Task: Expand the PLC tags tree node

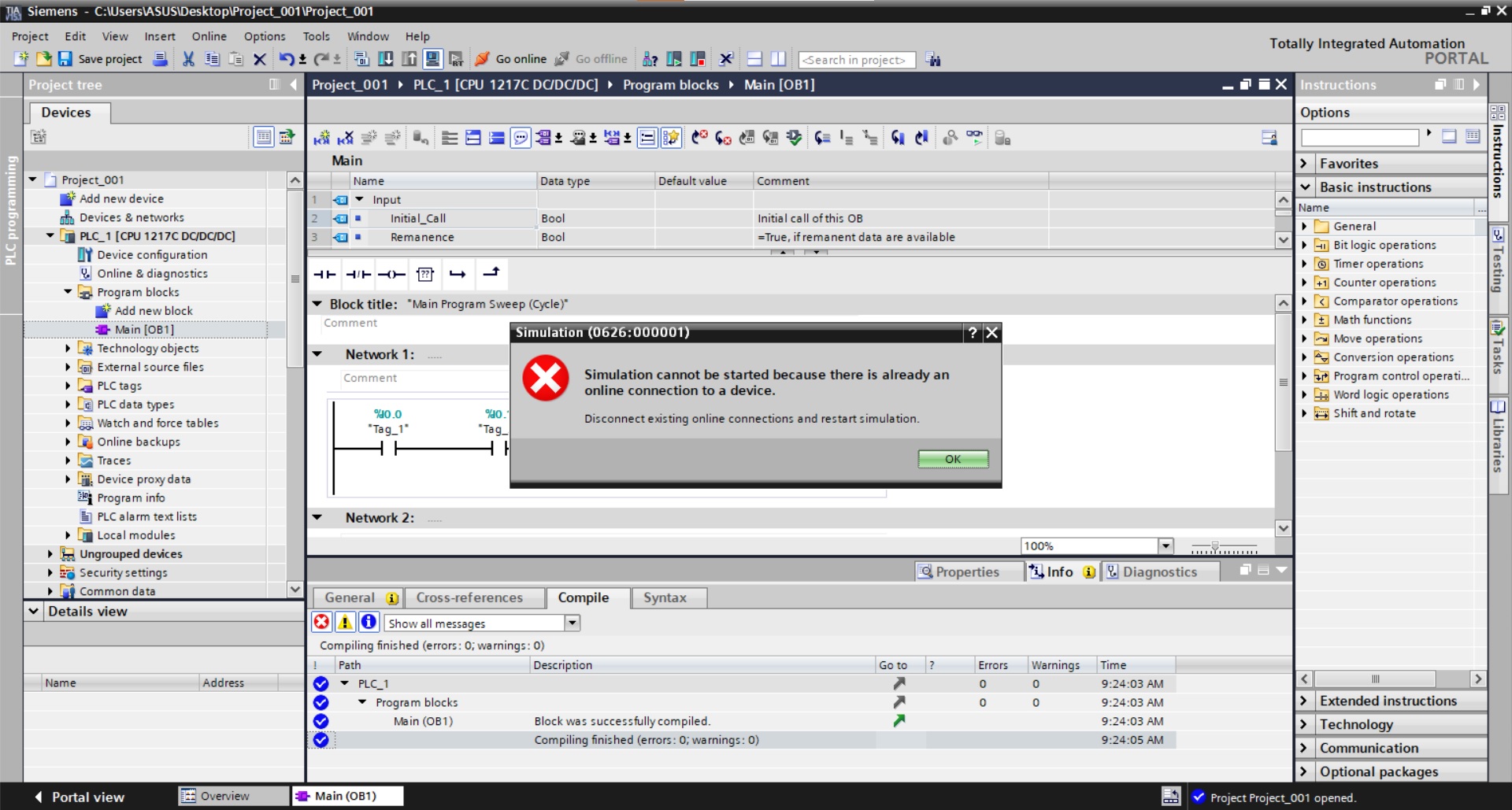Action: click(68, 386)
